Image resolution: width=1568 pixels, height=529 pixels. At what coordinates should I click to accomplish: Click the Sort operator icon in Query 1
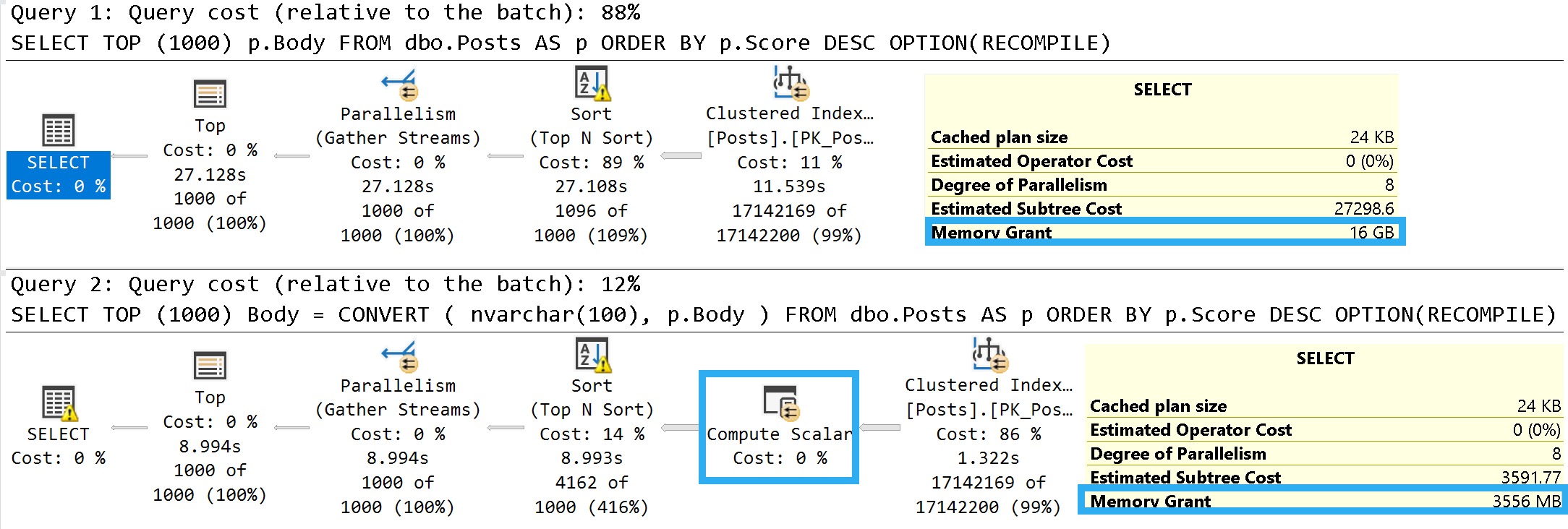click(592, 83)
